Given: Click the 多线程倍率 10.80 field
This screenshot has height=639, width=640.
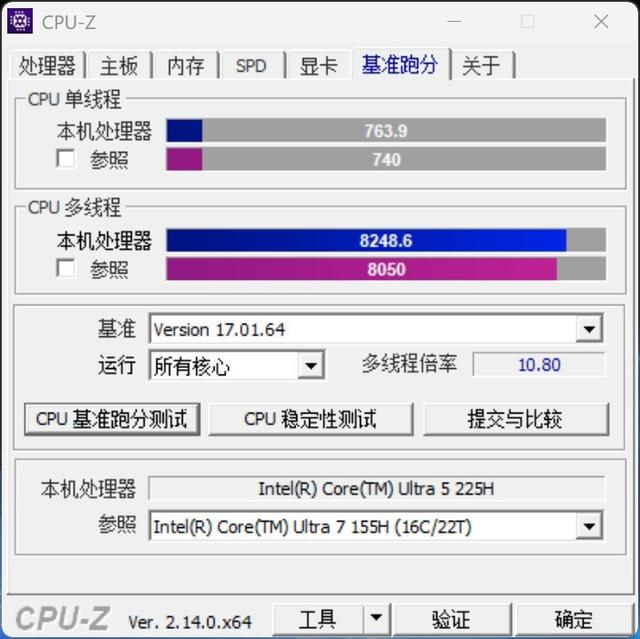Looking at the screenshot, I should coord(539,364).
